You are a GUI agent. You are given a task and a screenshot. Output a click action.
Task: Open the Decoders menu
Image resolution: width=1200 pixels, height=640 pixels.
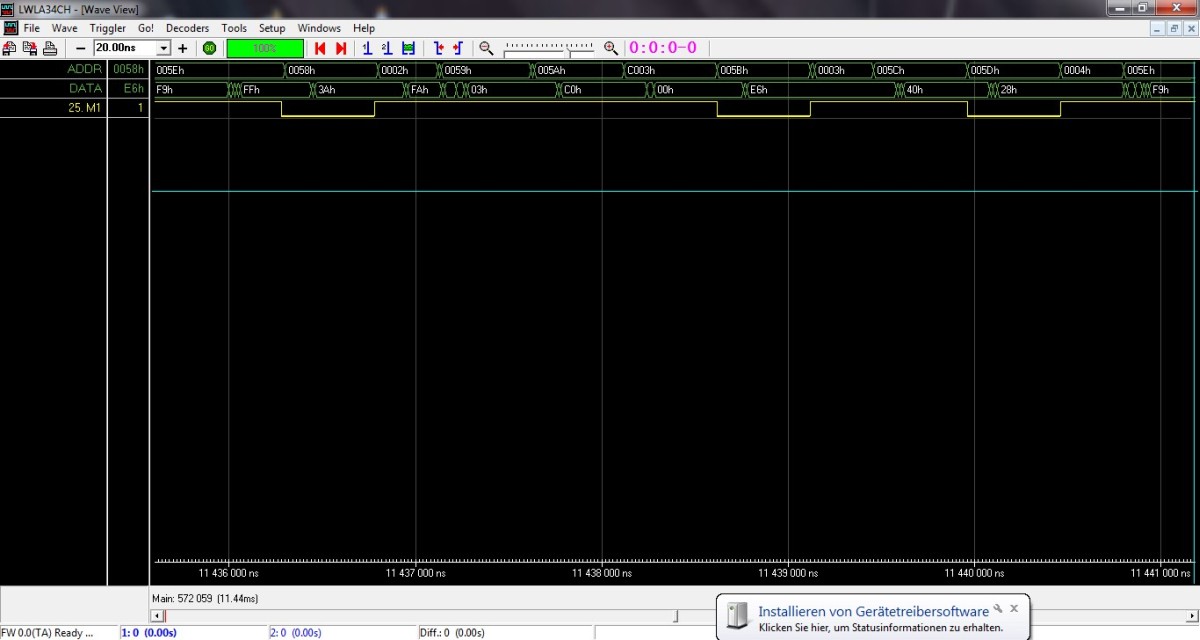[x=187, y=28]
